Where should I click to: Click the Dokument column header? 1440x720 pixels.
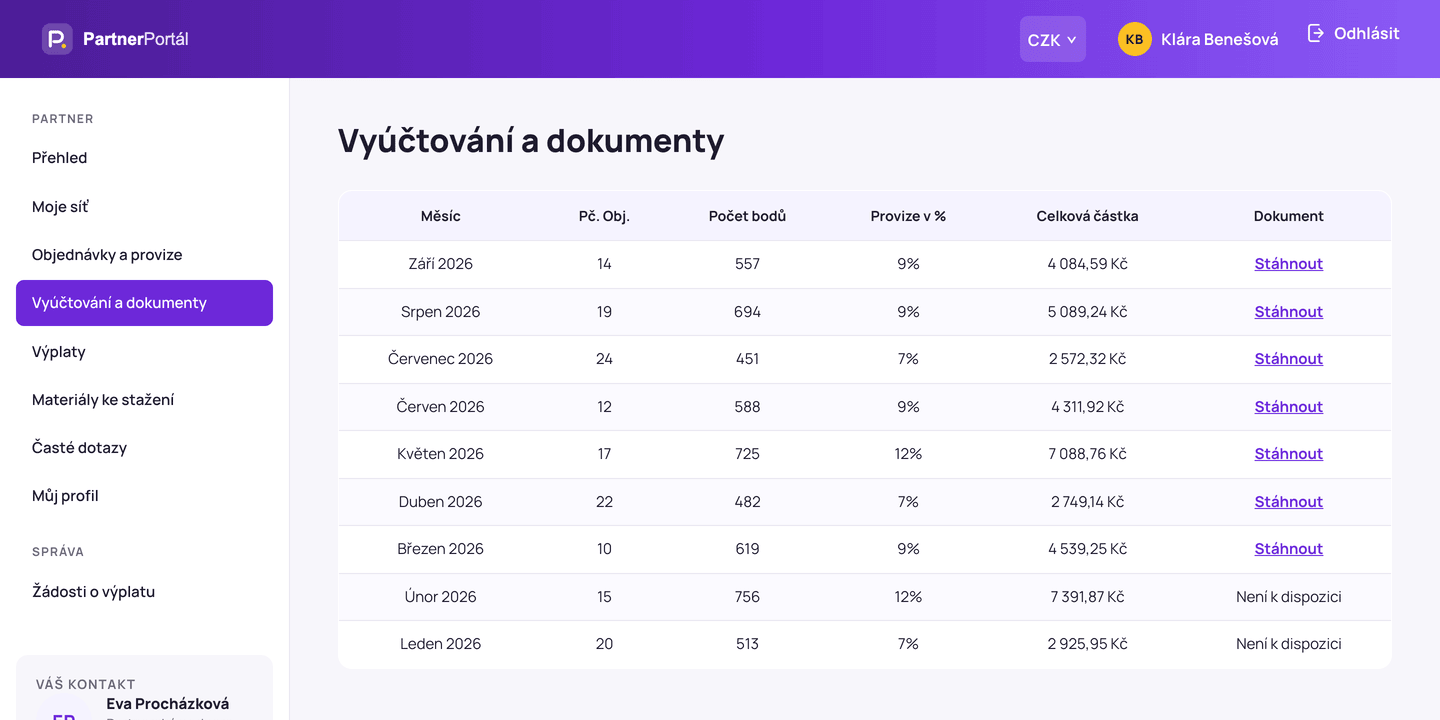1288,216
